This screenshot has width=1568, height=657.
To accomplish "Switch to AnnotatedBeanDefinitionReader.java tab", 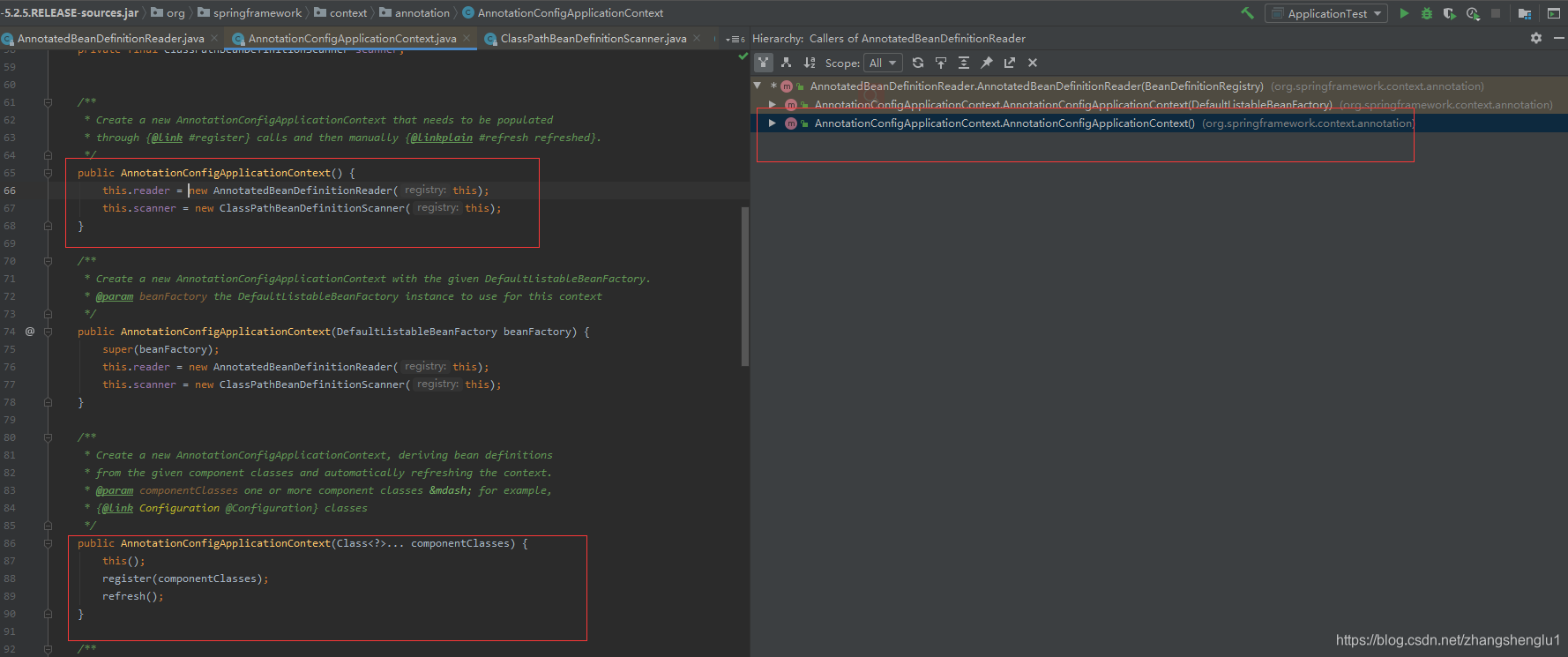I will tap(110, 39).
